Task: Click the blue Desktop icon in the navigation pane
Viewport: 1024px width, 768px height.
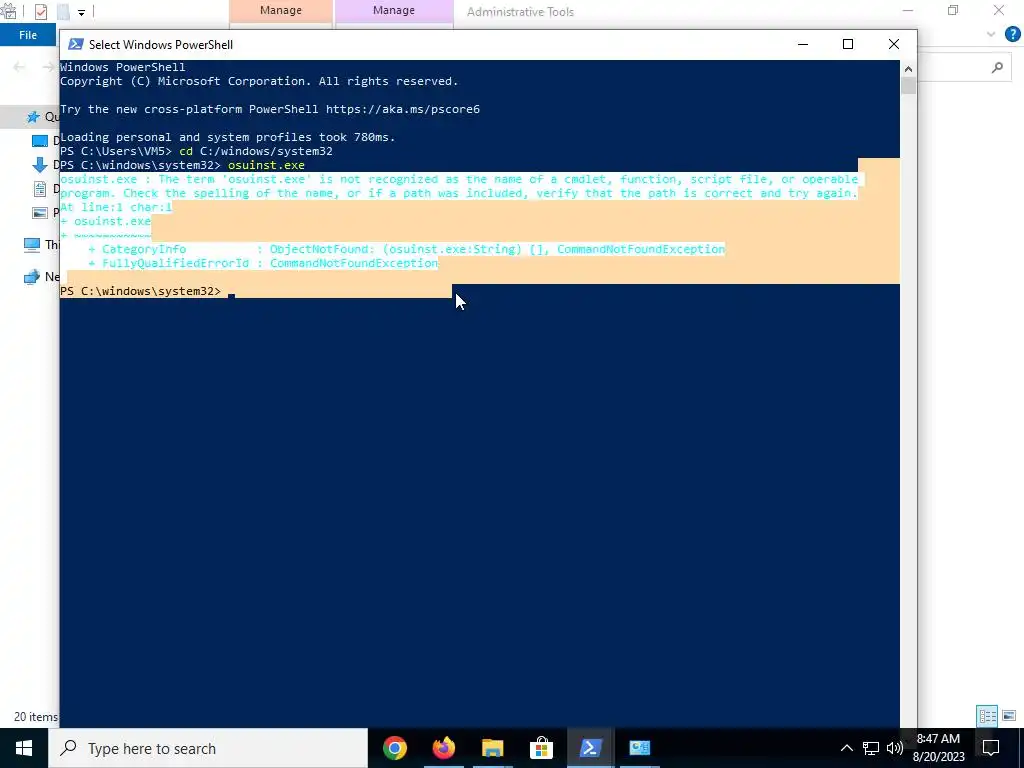Action: (40, 141)
